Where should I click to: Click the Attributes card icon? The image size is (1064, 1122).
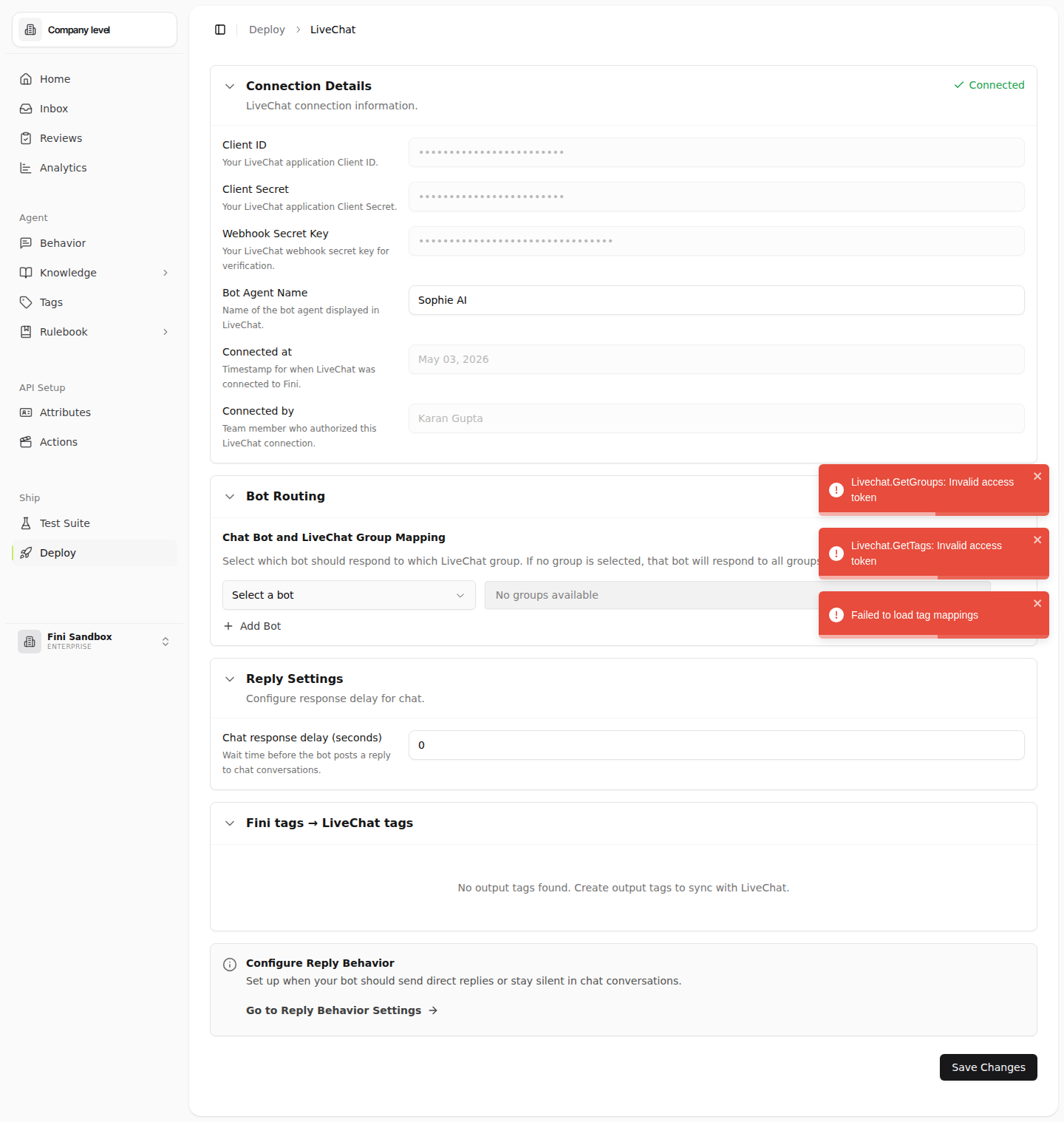coord(26,412)
